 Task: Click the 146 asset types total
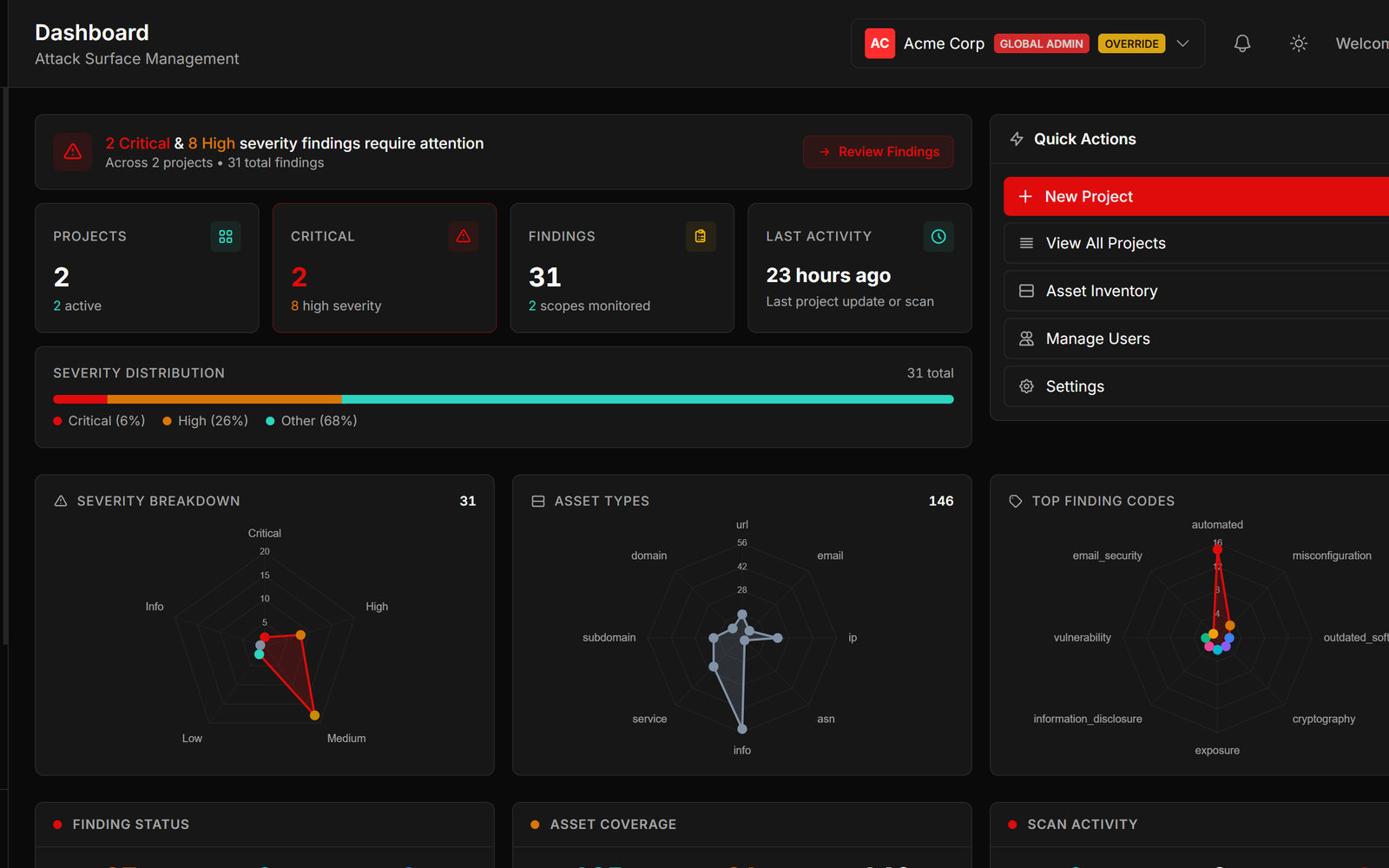[x=941, y=501]
